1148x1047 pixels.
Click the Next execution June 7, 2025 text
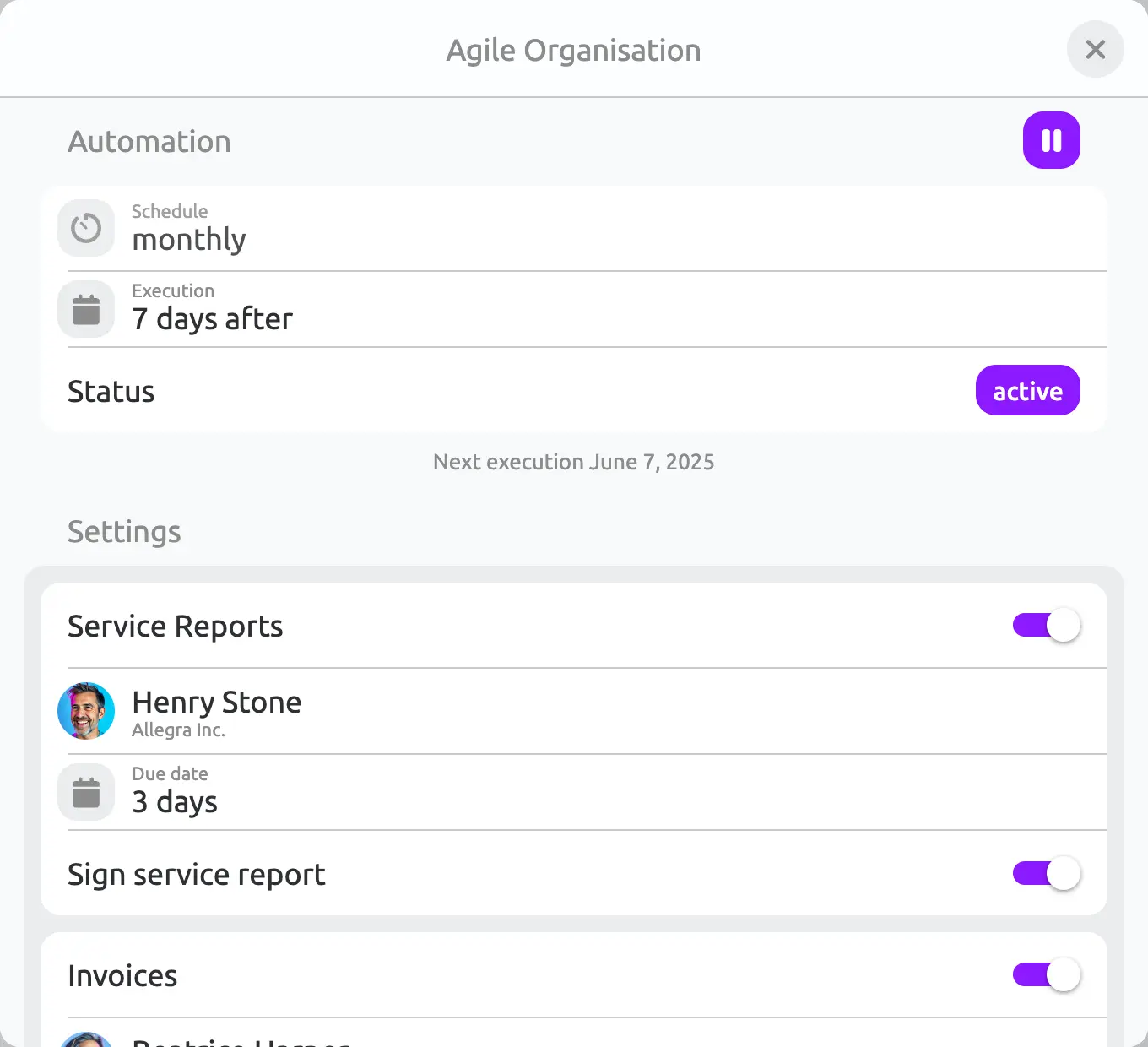[574, 462]
